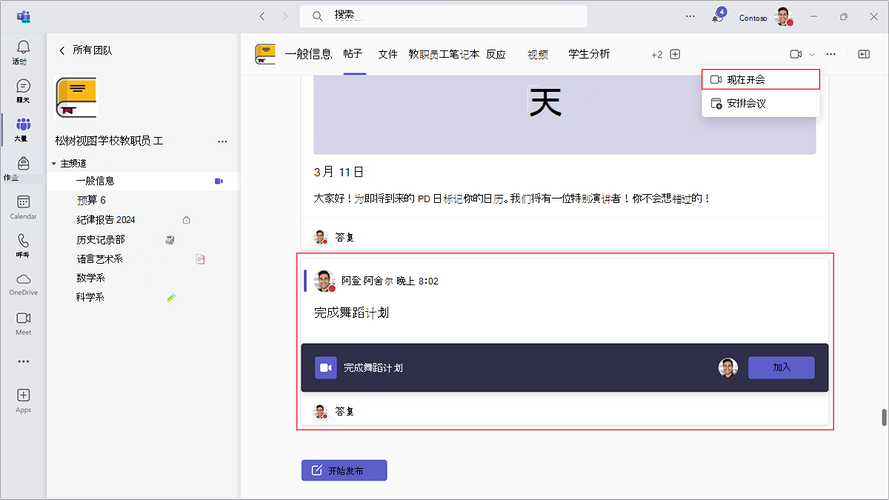The width and height of the screenshot is (889, 500).
Task: Select 安排会议 from the meeting menu
Action: click(x=761, y=103)
